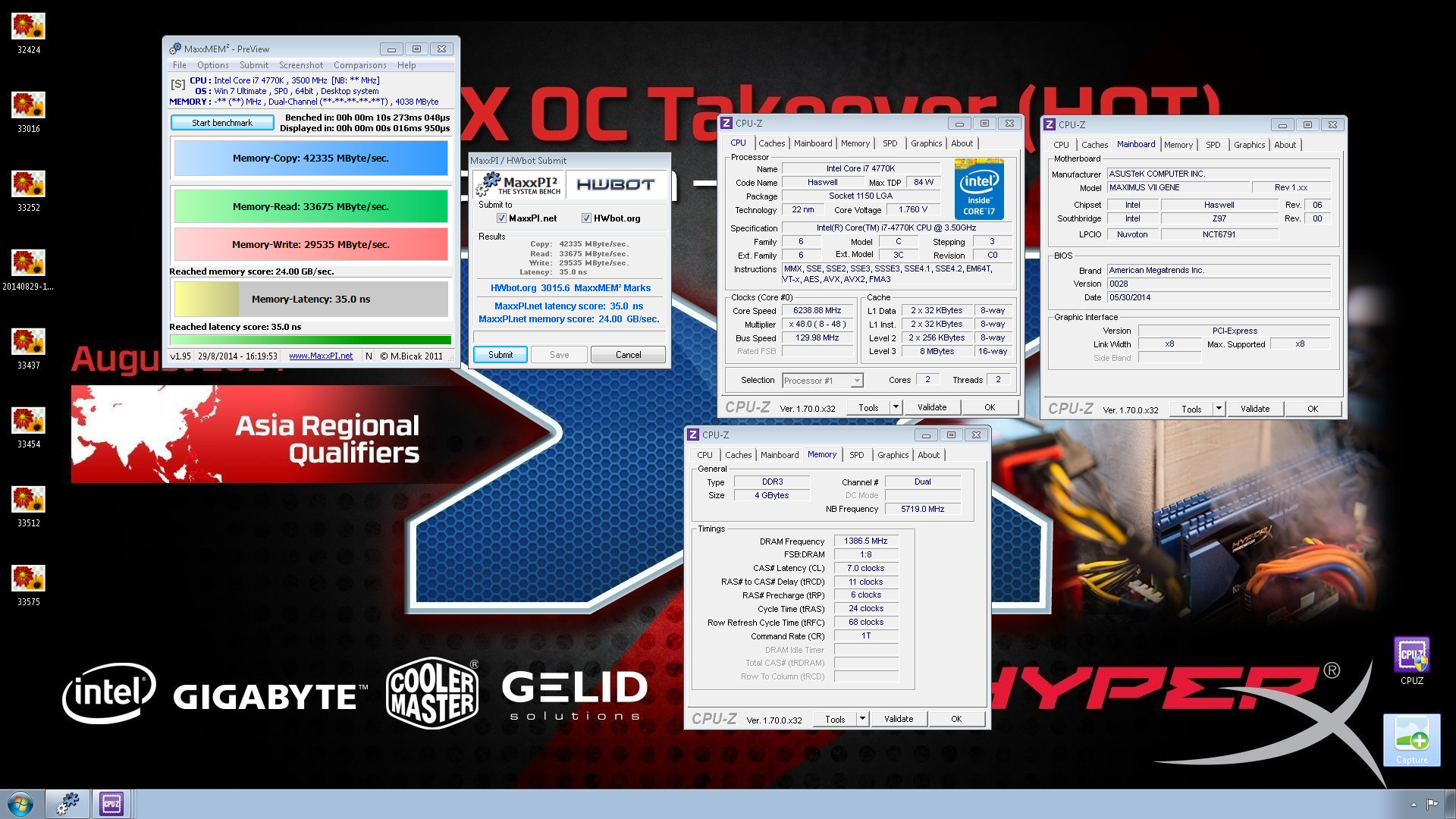
Task: Open Tools dropdown arrow in CPU window
Action: [x=896, y=407]
